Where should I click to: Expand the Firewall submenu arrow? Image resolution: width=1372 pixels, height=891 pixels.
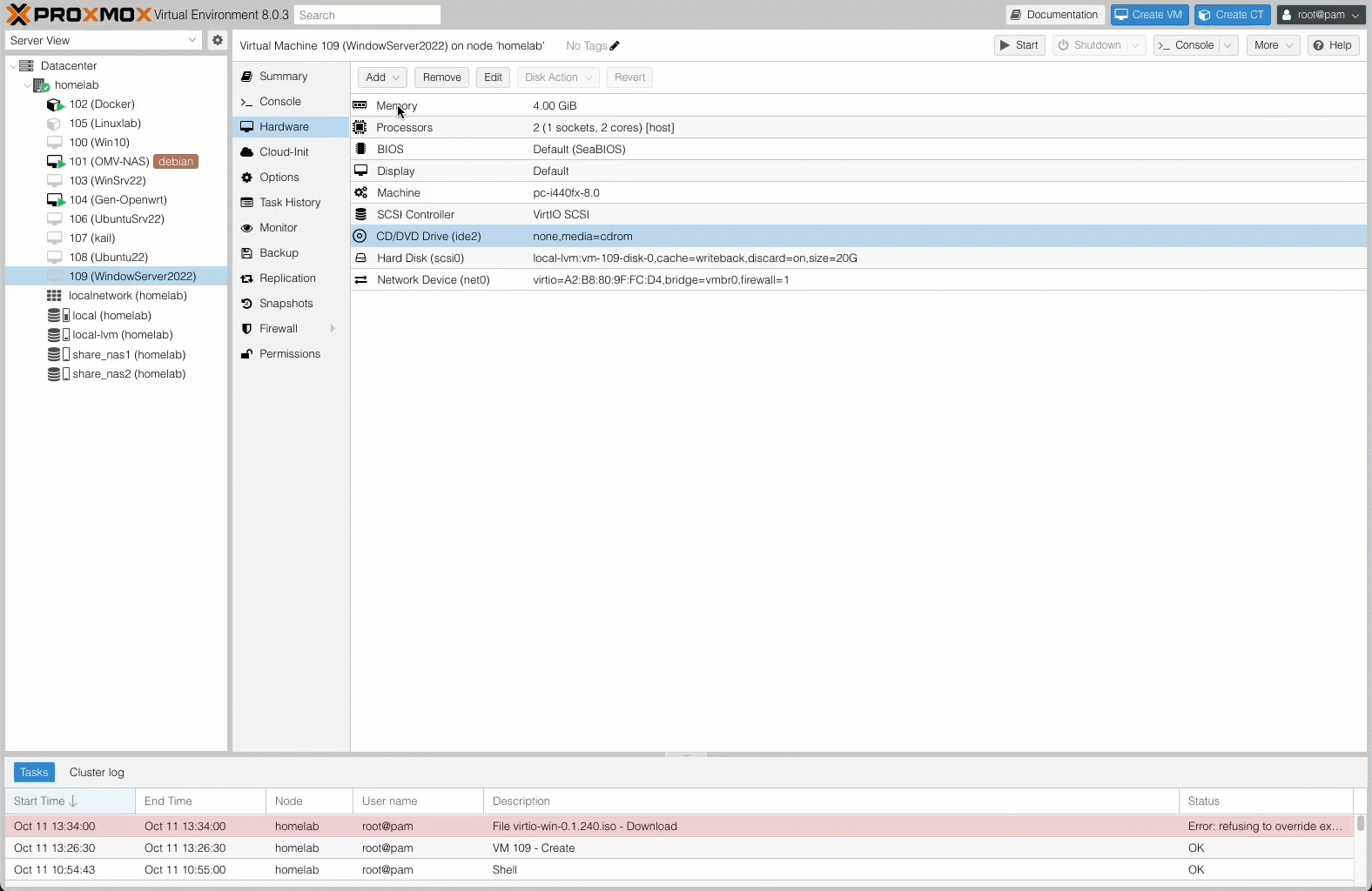333,329
